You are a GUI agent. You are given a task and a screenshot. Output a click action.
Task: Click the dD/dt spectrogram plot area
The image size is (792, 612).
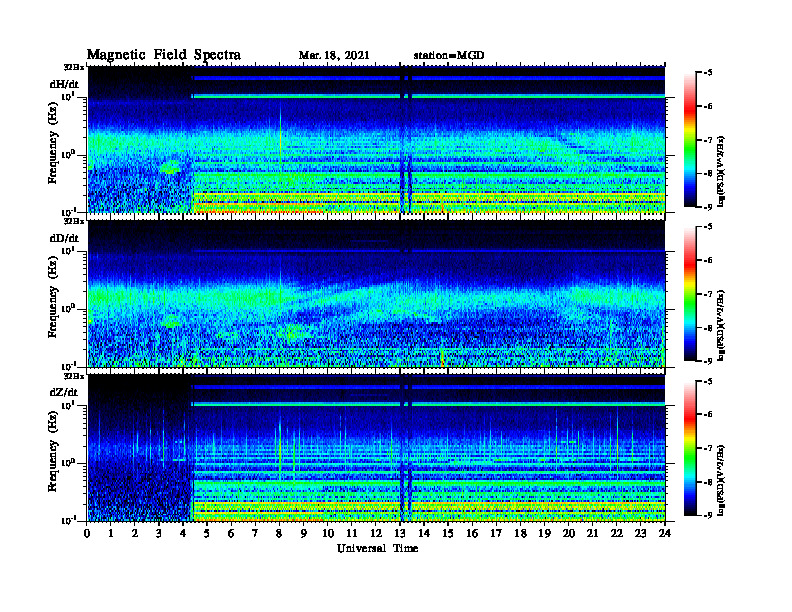pyautogui.click(x=376, y=294)
